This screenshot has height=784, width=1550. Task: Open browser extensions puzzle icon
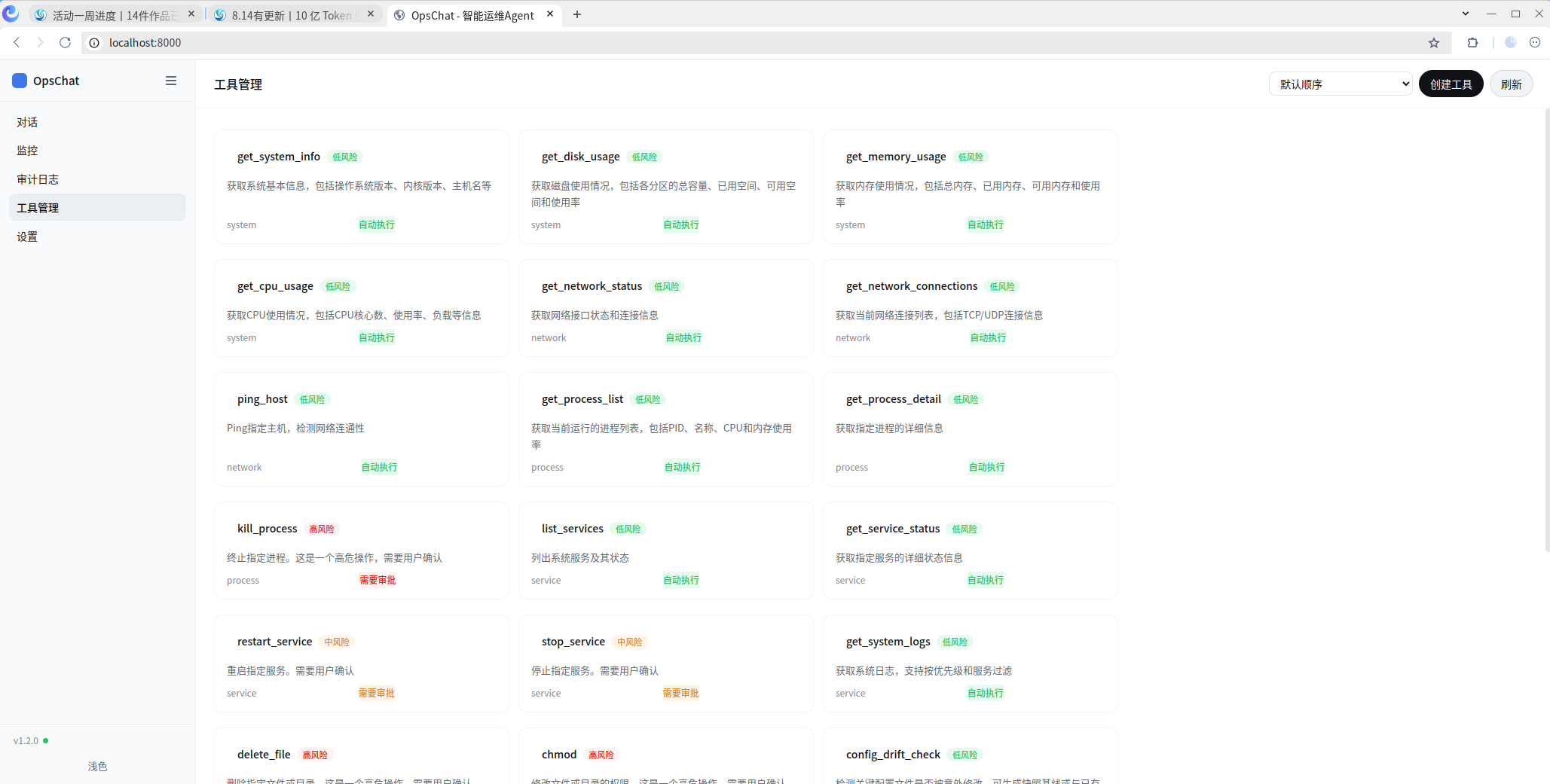click(1472, 43)
